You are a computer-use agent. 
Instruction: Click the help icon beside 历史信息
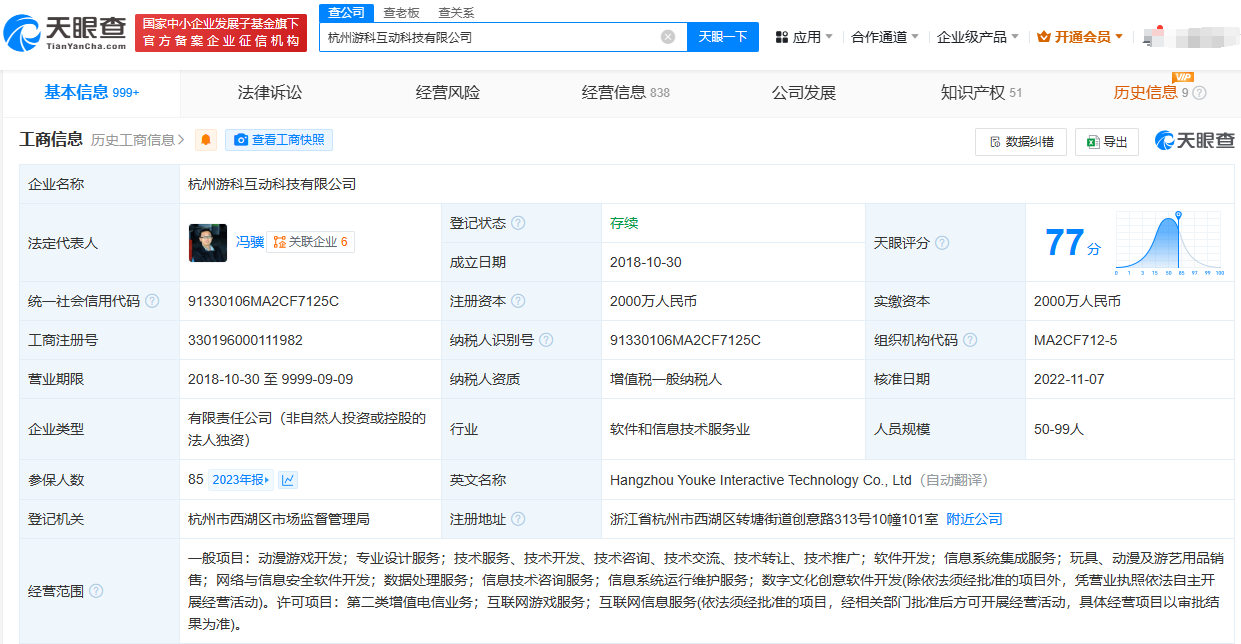coord(1199,93)
